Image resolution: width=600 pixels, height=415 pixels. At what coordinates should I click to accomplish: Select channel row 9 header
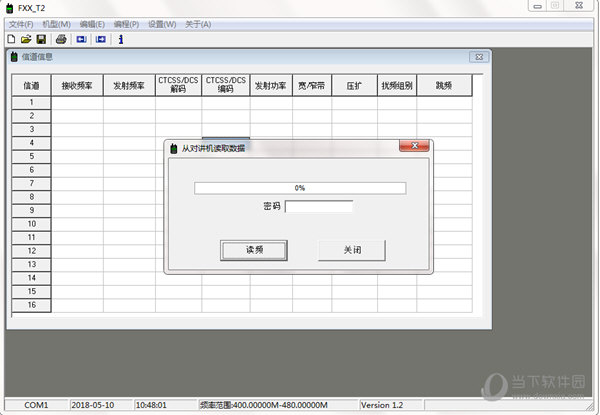pos(31,210)
